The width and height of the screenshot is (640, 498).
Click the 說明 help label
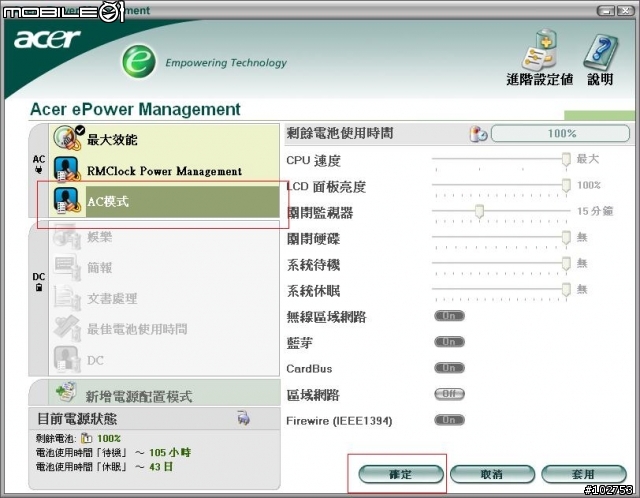[x=600, y=79]
